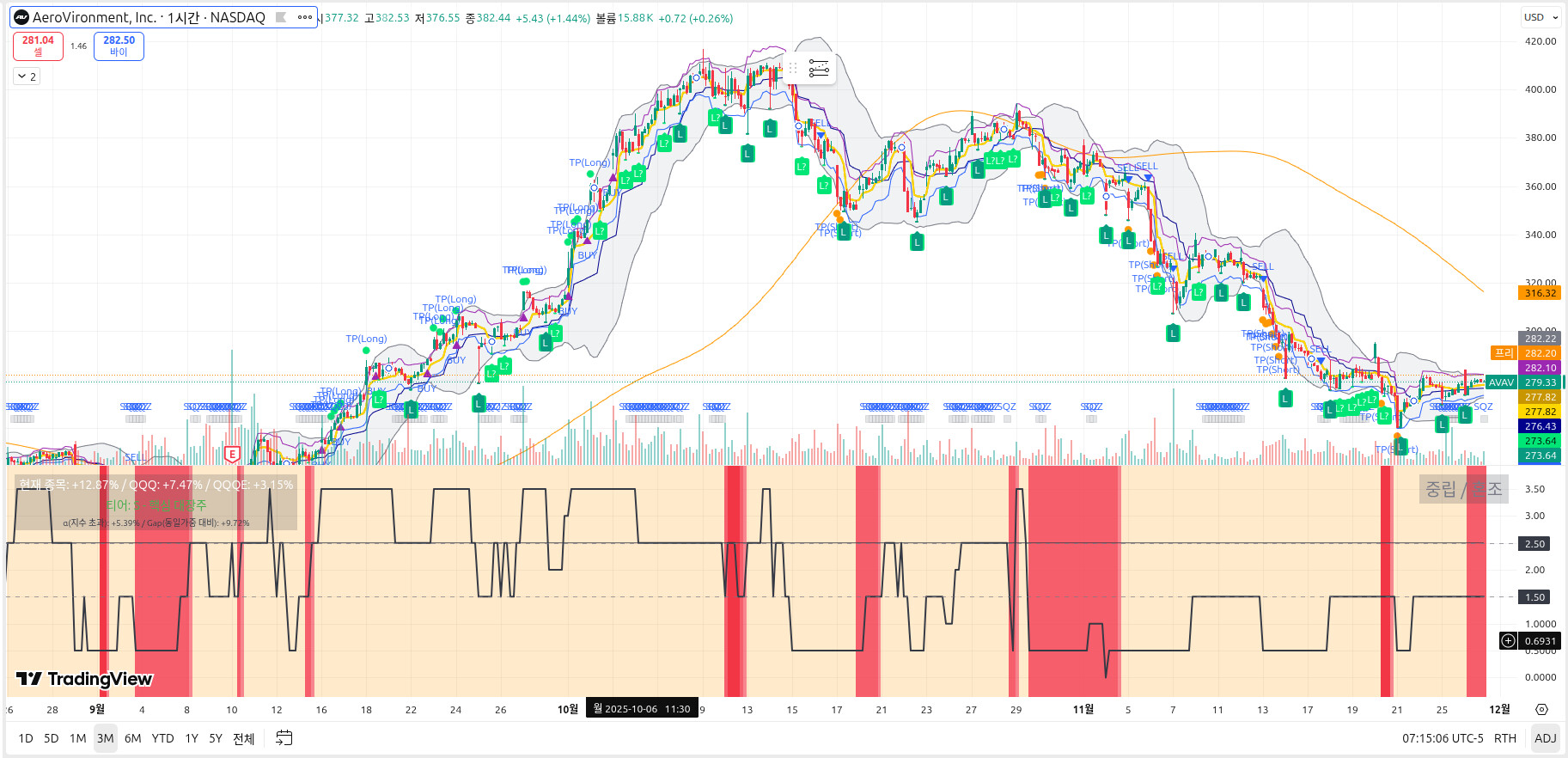This screenshot has height=758, width=1568.
Task: Click the 276.43 dark blue price label
Action: tap(1541, 426)
